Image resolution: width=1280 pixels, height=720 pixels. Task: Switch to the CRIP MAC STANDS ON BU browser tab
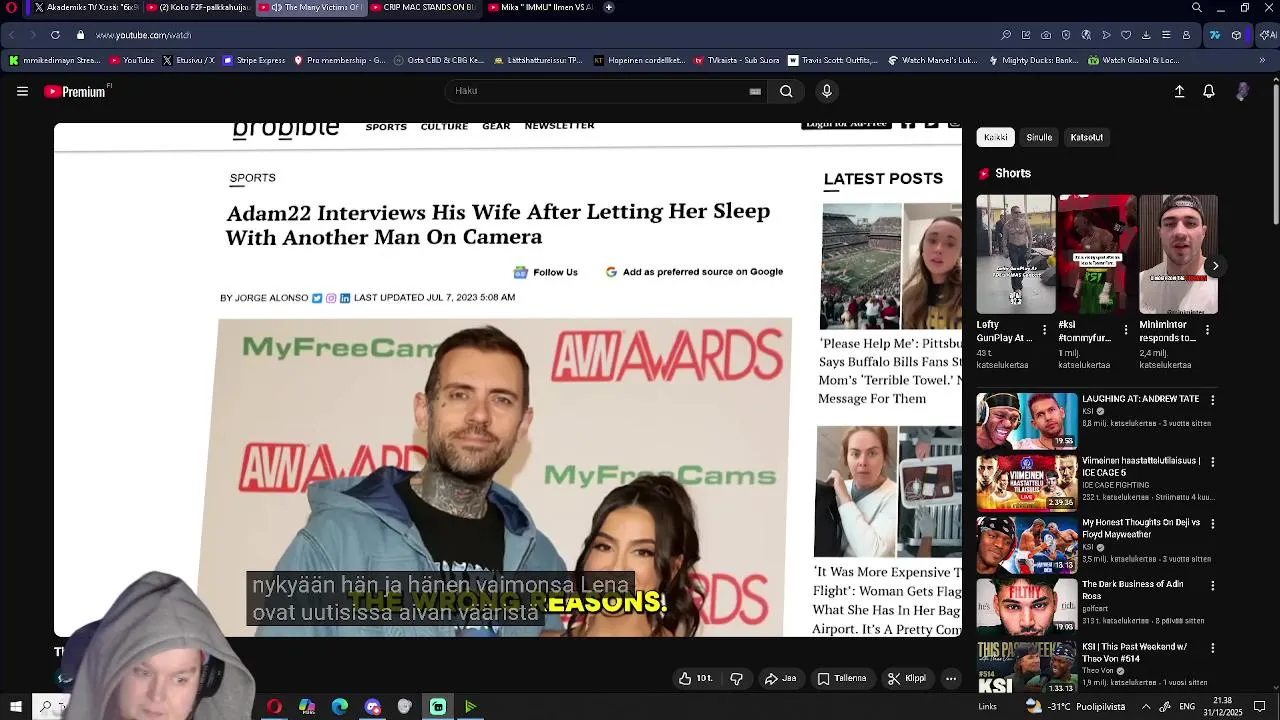point(424,7)
